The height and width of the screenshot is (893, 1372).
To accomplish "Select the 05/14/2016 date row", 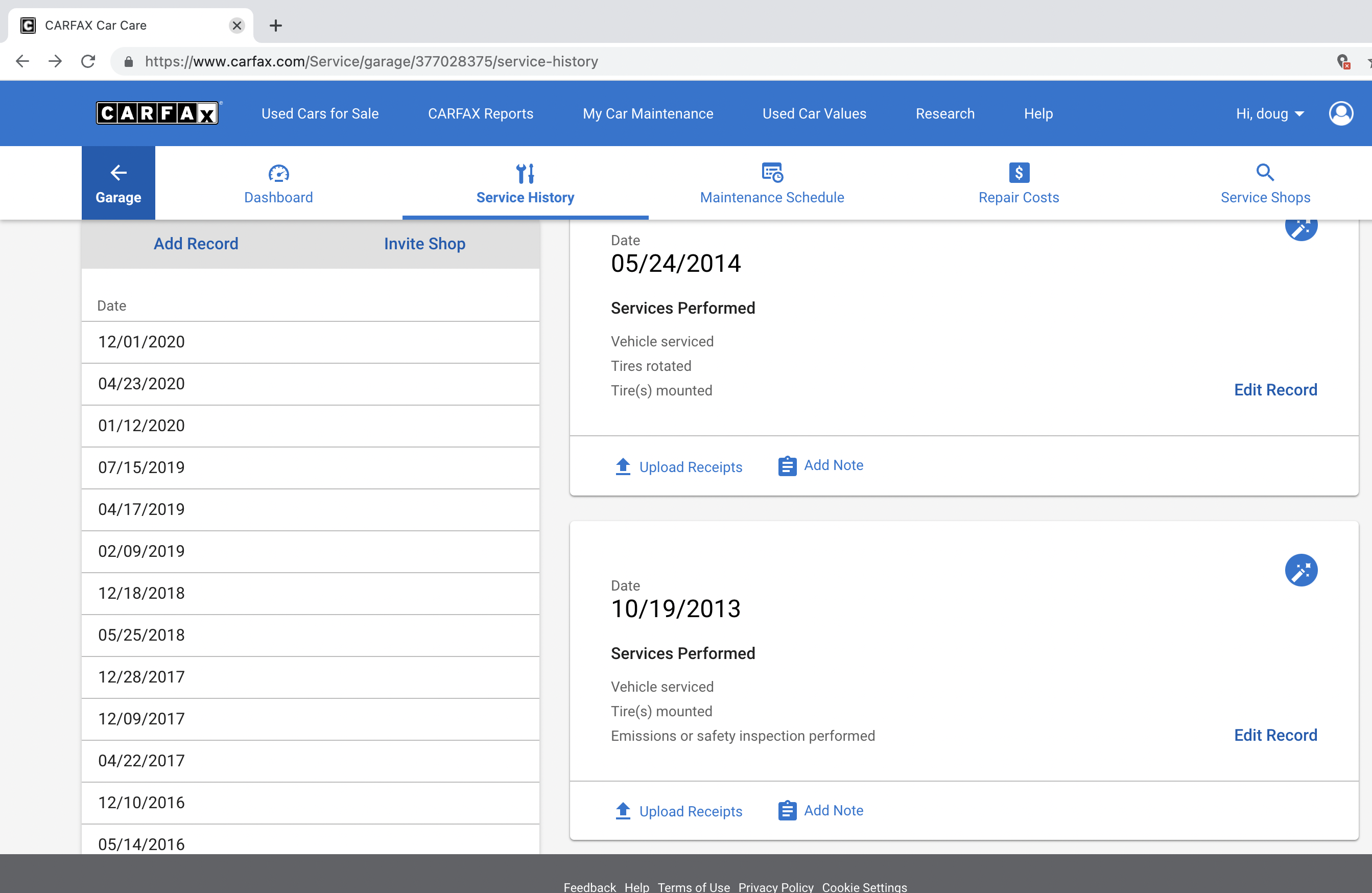I will [x=311, y=840].
